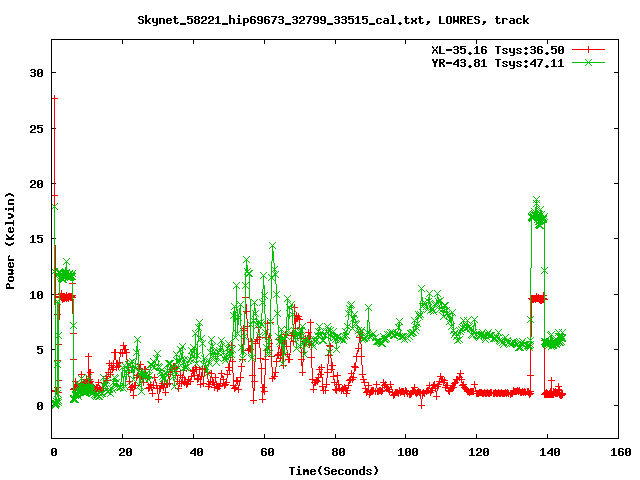Click the y-axis tick label 30
This screenshot has width=640, height=480.
pos(36,73)
